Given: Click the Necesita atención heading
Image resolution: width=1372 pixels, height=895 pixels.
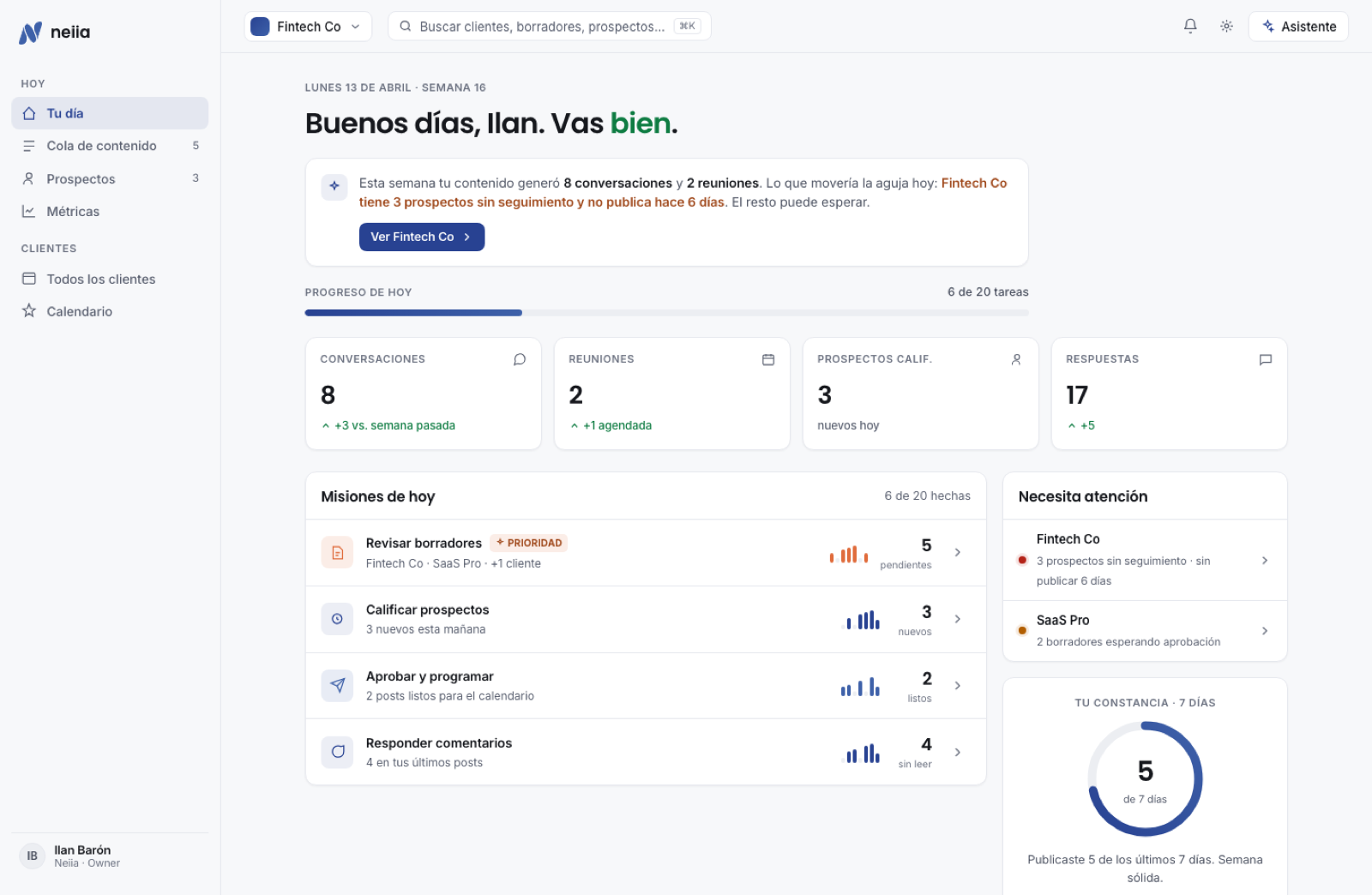Looking at the screenshot, I should tap(1083, 496).
